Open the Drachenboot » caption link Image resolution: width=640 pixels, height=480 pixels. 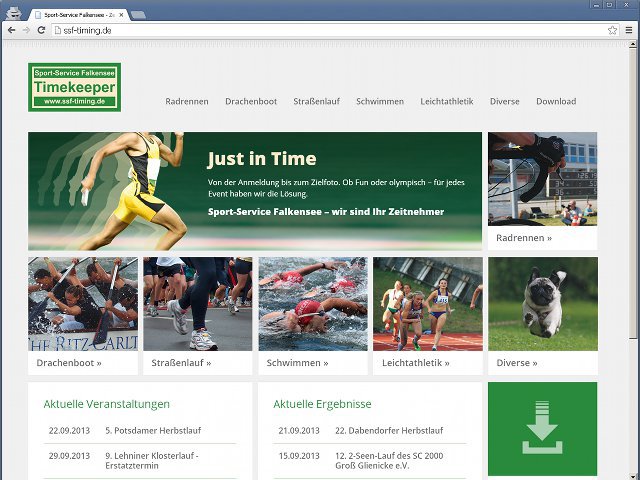point(69,363)
